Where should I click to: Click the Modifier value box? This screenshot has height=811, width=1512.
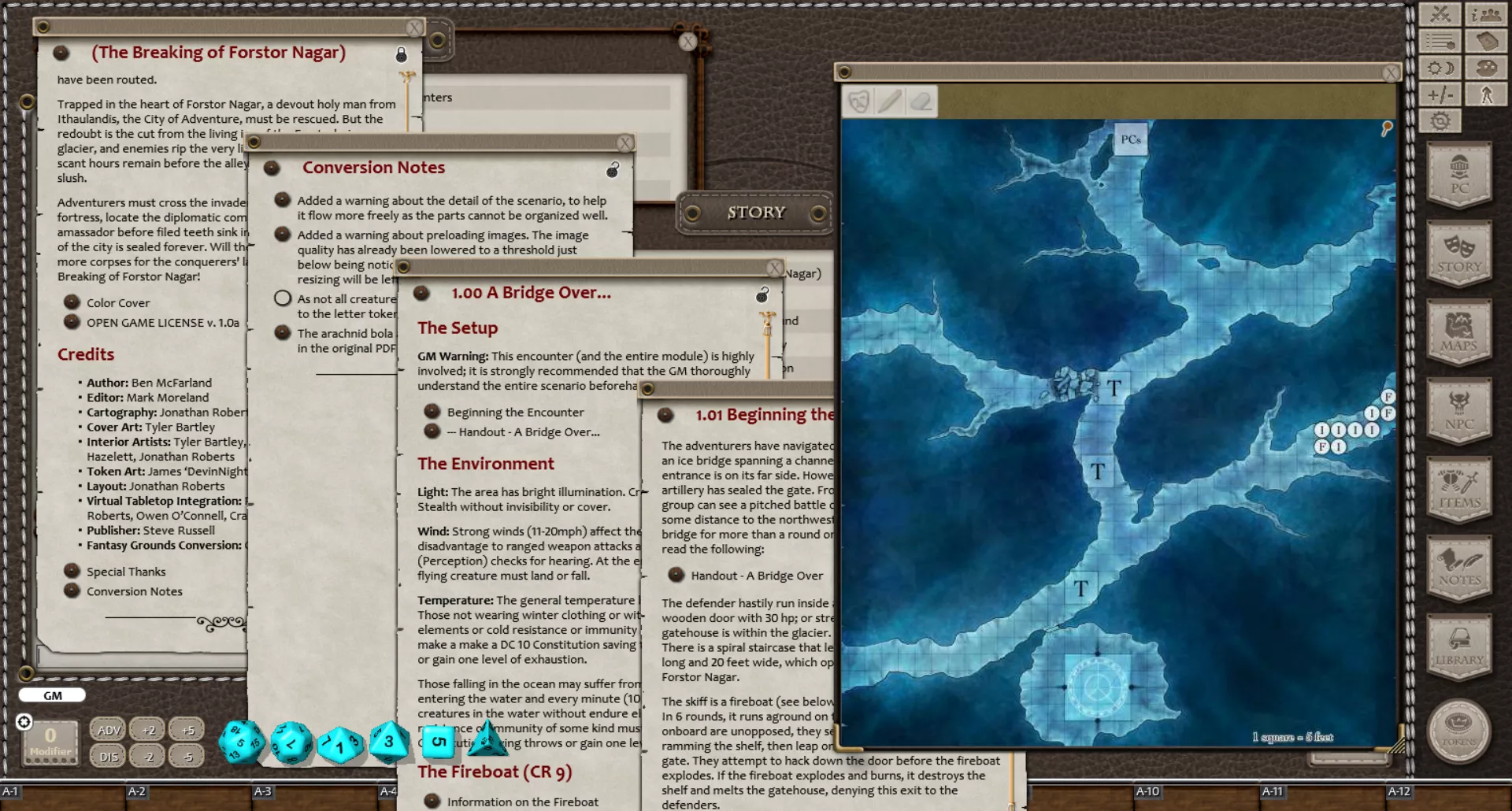pos(50,742)
